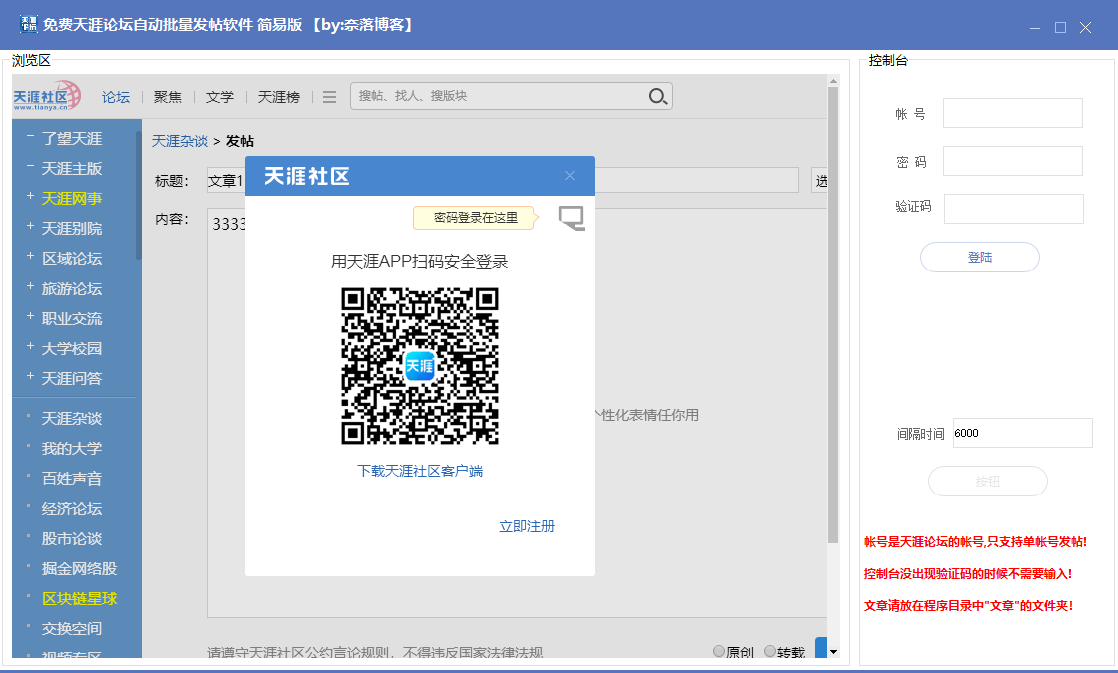Open the hamburger menu beside 天涯榜
This screenshot has width=1118, height=673.
coord(329,97)
